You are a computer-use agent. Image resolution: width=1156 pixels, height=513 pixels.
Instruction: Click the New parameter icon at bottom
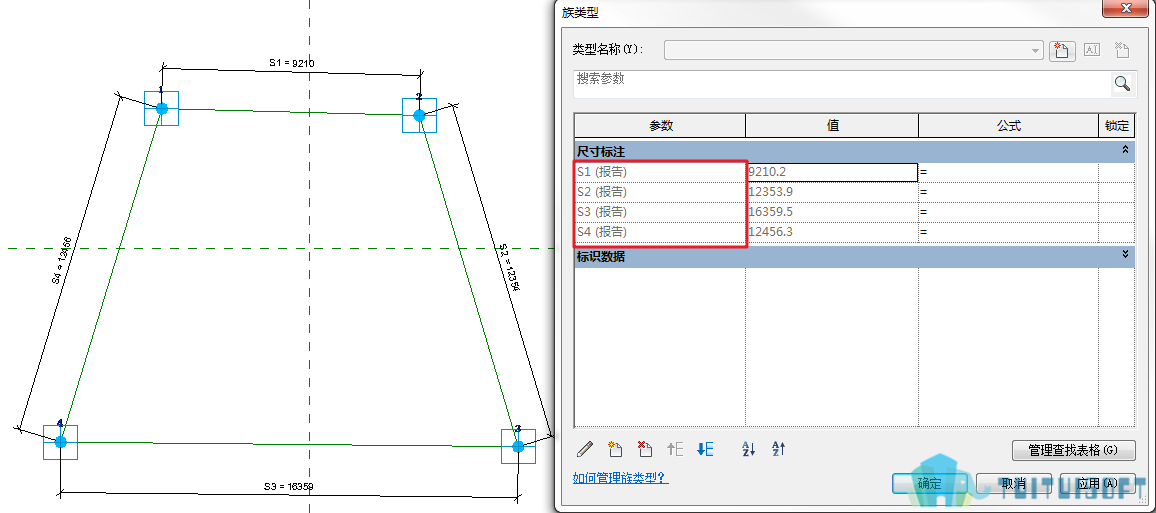(x=614, y=448)
